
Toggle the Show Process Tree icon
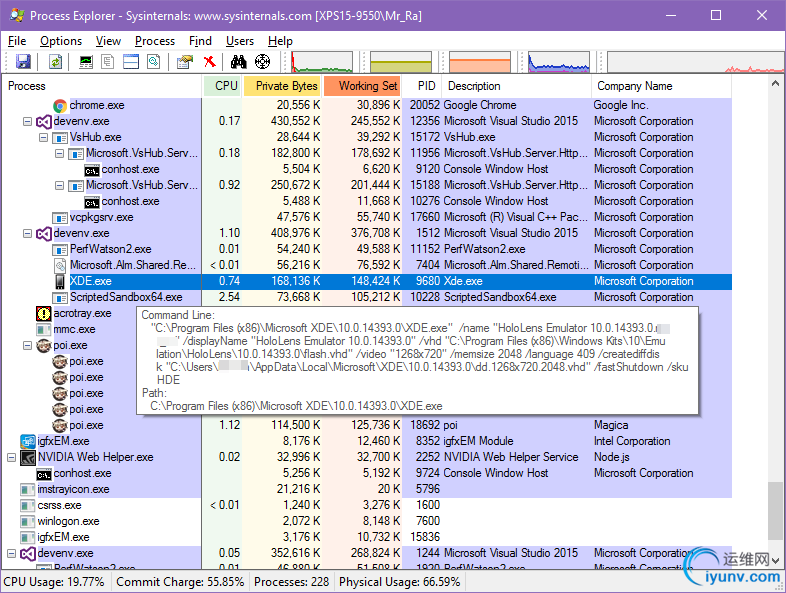pyautogui.click(x=108, y=62)
